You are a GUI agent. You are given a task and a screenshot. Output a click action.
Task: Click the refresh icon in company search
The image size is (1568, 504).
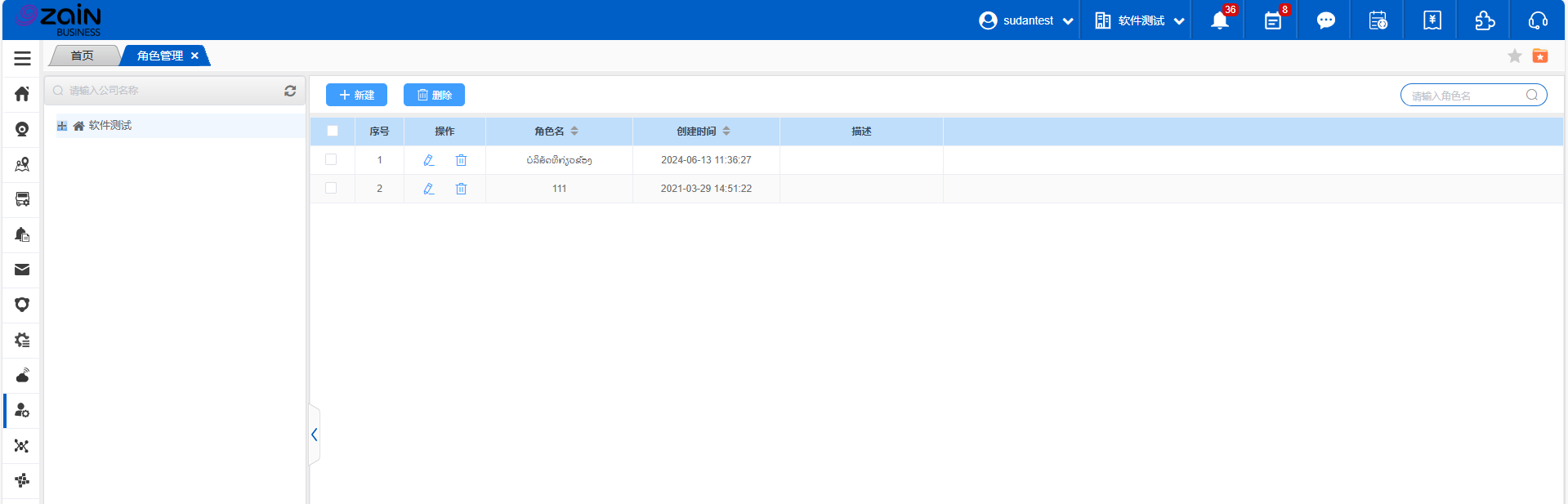coord(290,91)
